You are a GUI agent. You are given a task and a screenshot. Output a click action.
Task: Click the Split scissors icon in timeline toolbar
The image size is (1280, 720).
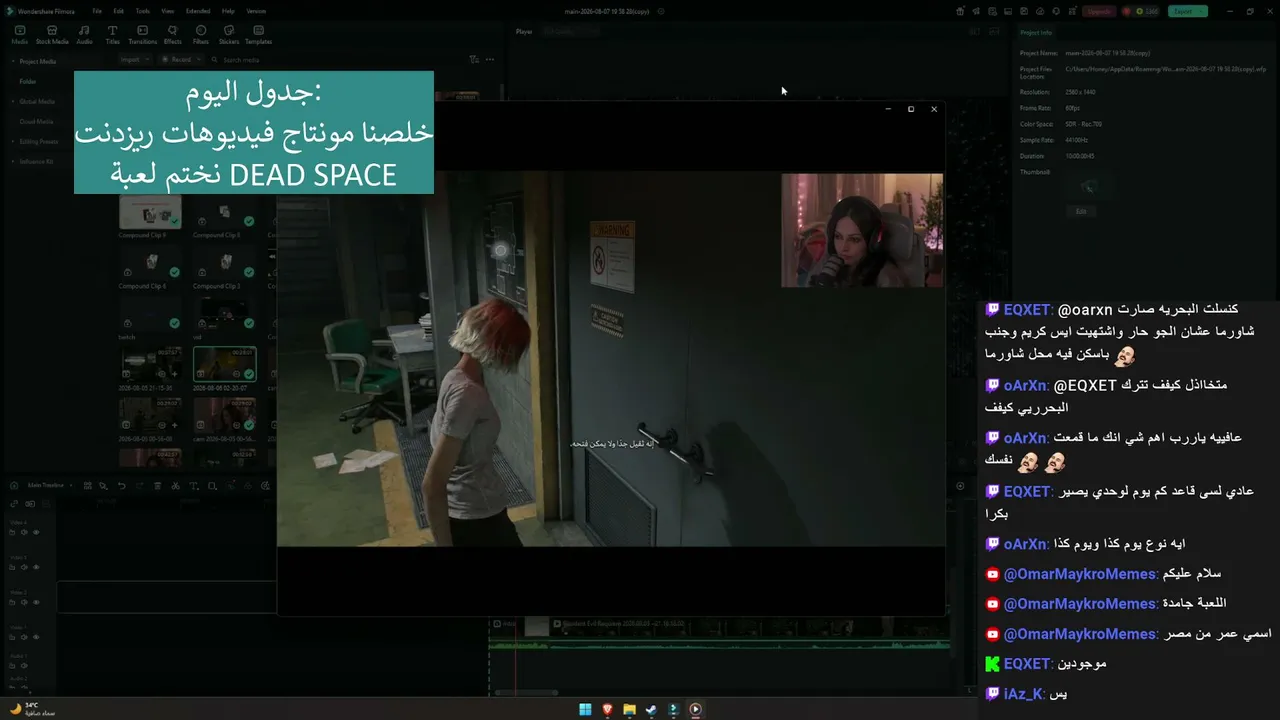[175, 486]
